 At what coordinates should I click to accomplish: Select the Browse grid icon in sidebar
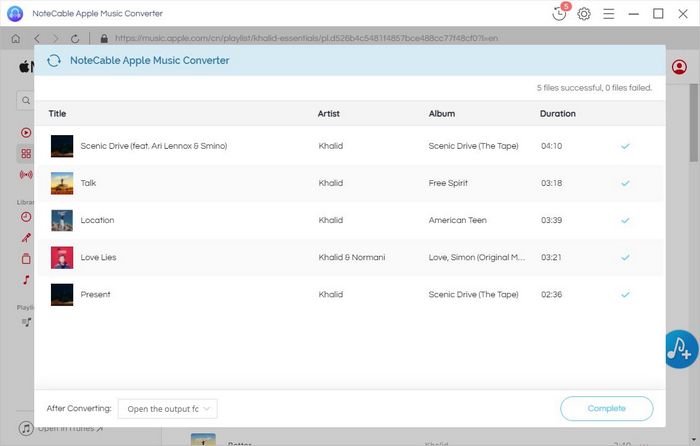[x=26, y=154]
